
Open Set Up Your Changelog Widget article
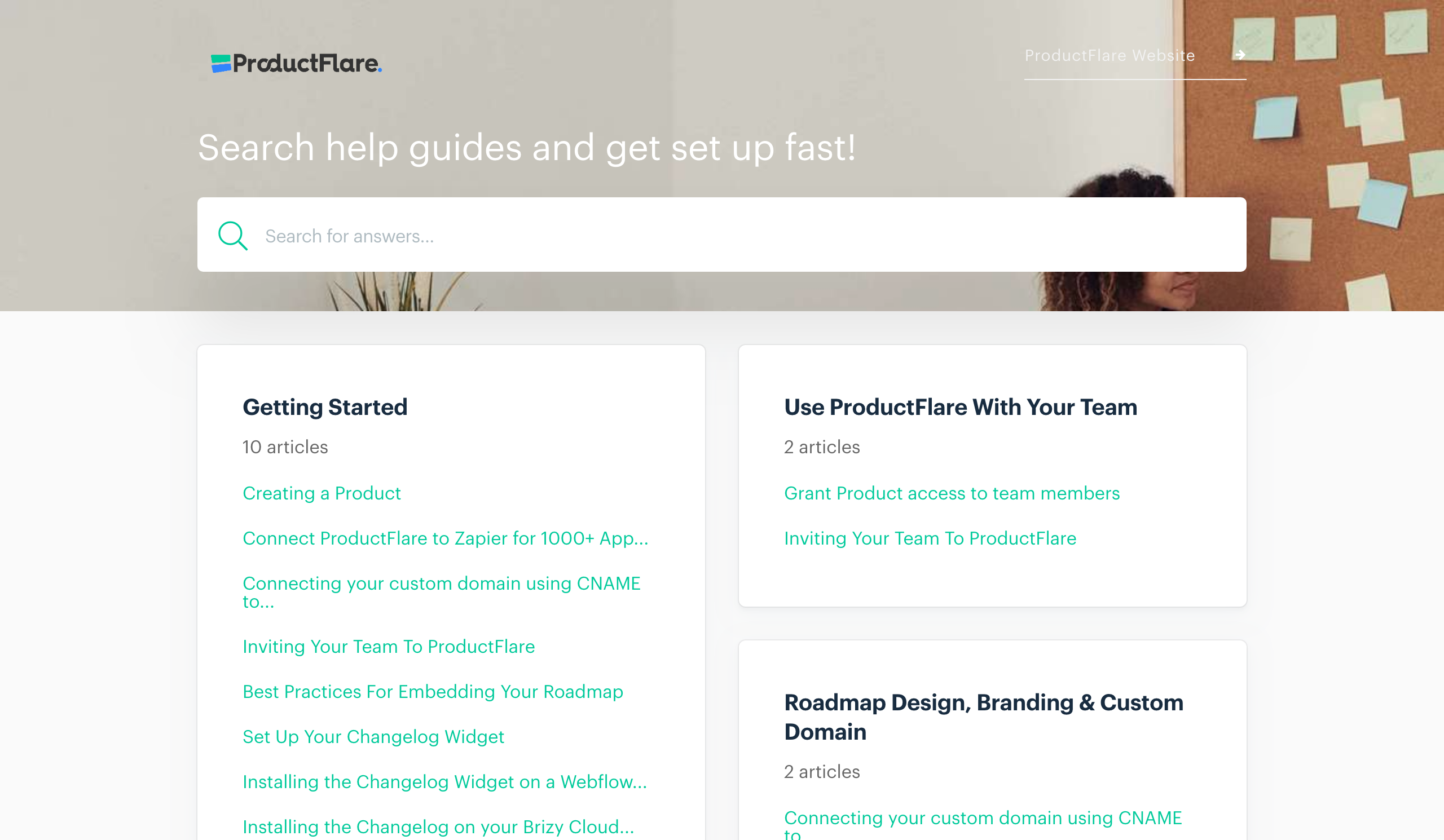373,737
